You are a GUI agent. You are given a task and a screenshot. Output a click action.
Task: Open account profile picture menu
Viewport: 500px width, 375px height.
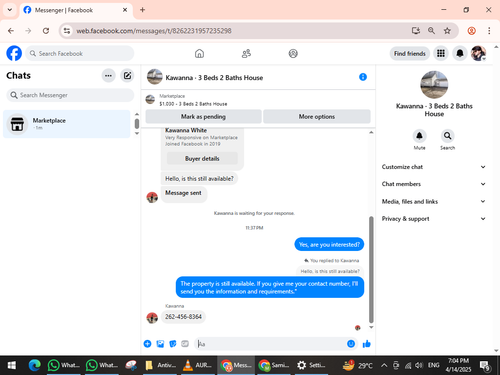point(478,53)
